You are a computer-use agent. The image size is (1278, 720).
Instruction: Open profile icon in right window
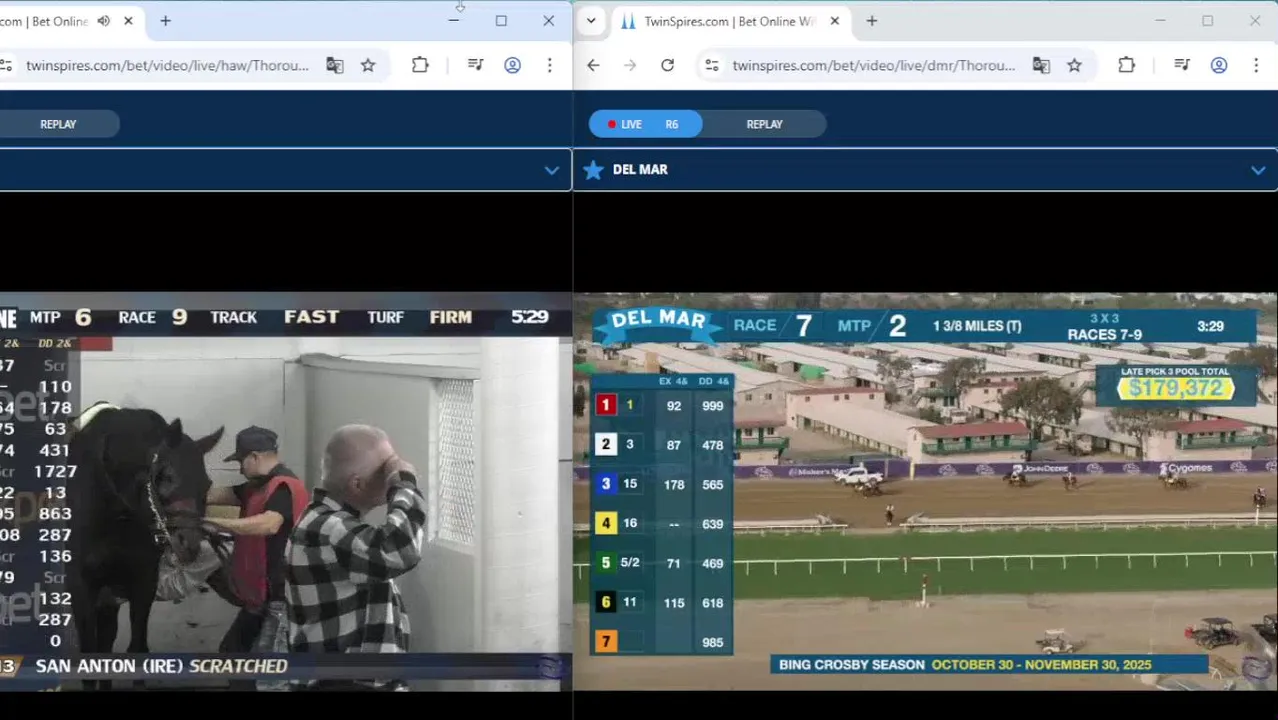1219,65
